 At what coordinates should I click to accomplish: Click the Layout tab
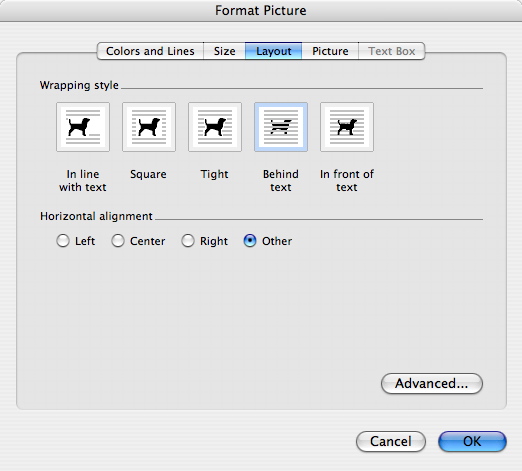[274, 51]
